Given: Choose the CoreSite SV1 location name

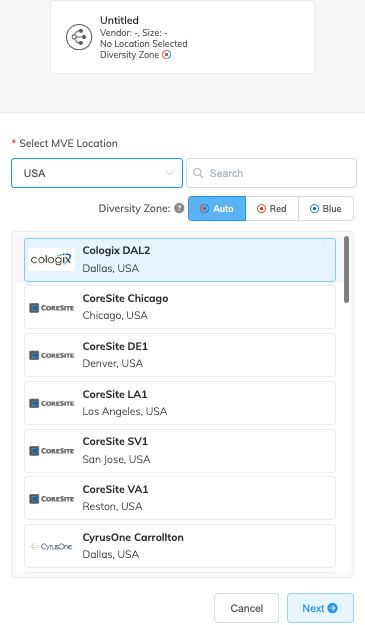Looking at the screenshot, I should tap(115, 441).
